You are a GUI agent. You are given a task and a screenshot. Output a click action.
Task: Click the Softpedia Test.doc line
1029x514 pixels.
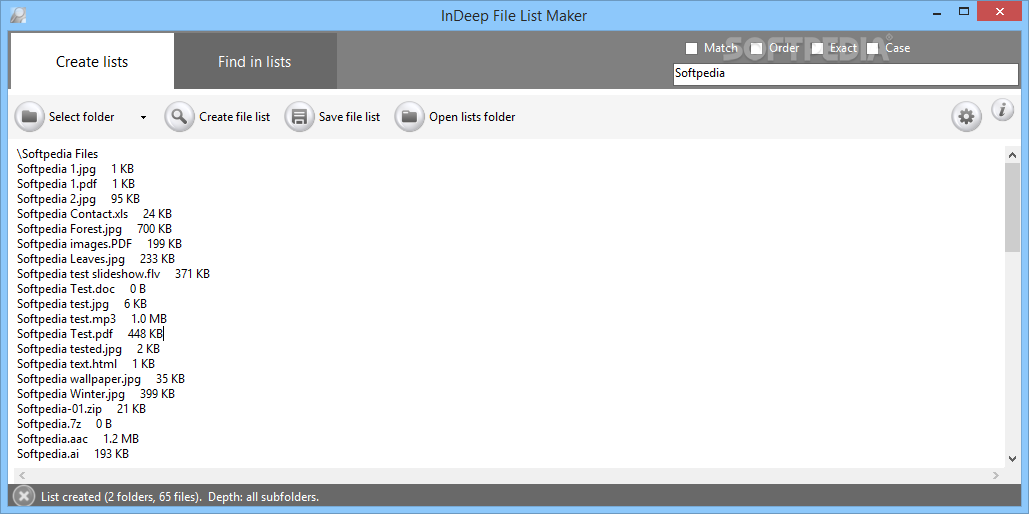pos(81,289)
